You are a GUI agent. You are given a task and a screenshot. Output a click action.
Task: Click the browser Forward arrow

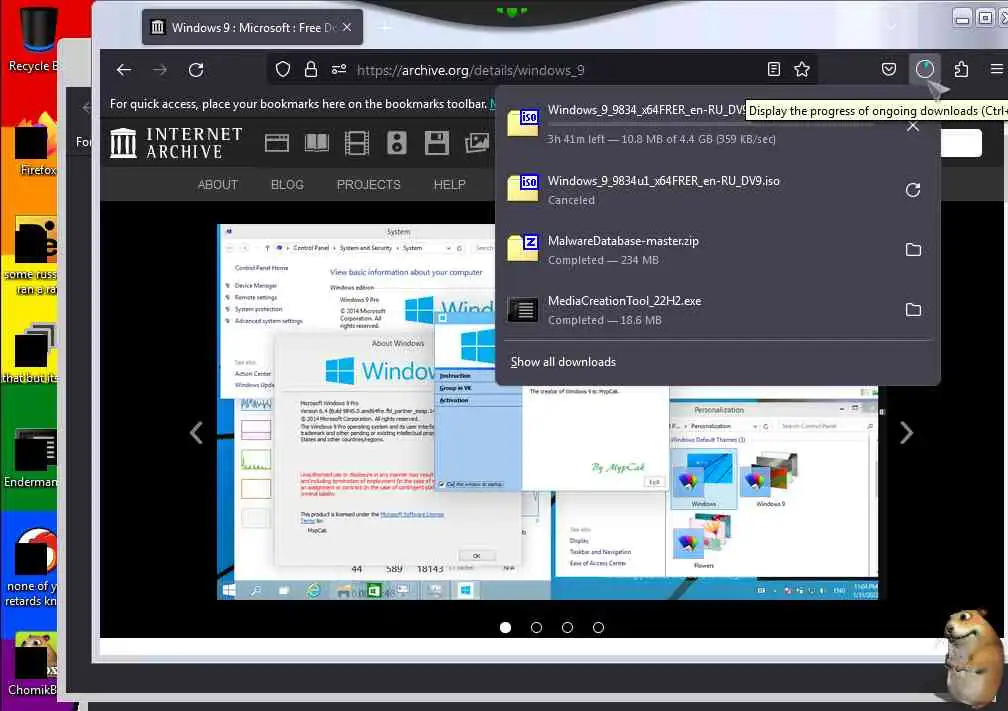(159, 70)
